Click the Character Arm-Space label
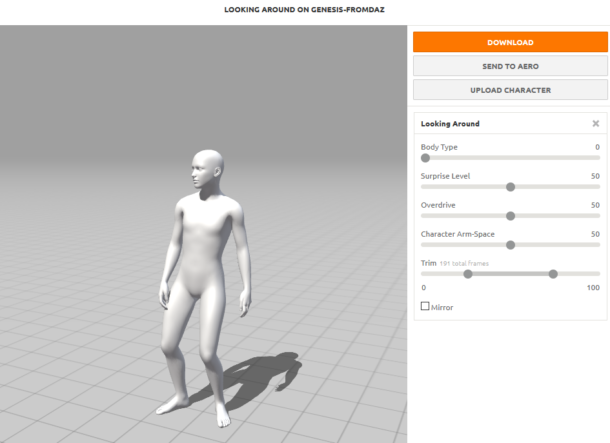 [458, 234]
